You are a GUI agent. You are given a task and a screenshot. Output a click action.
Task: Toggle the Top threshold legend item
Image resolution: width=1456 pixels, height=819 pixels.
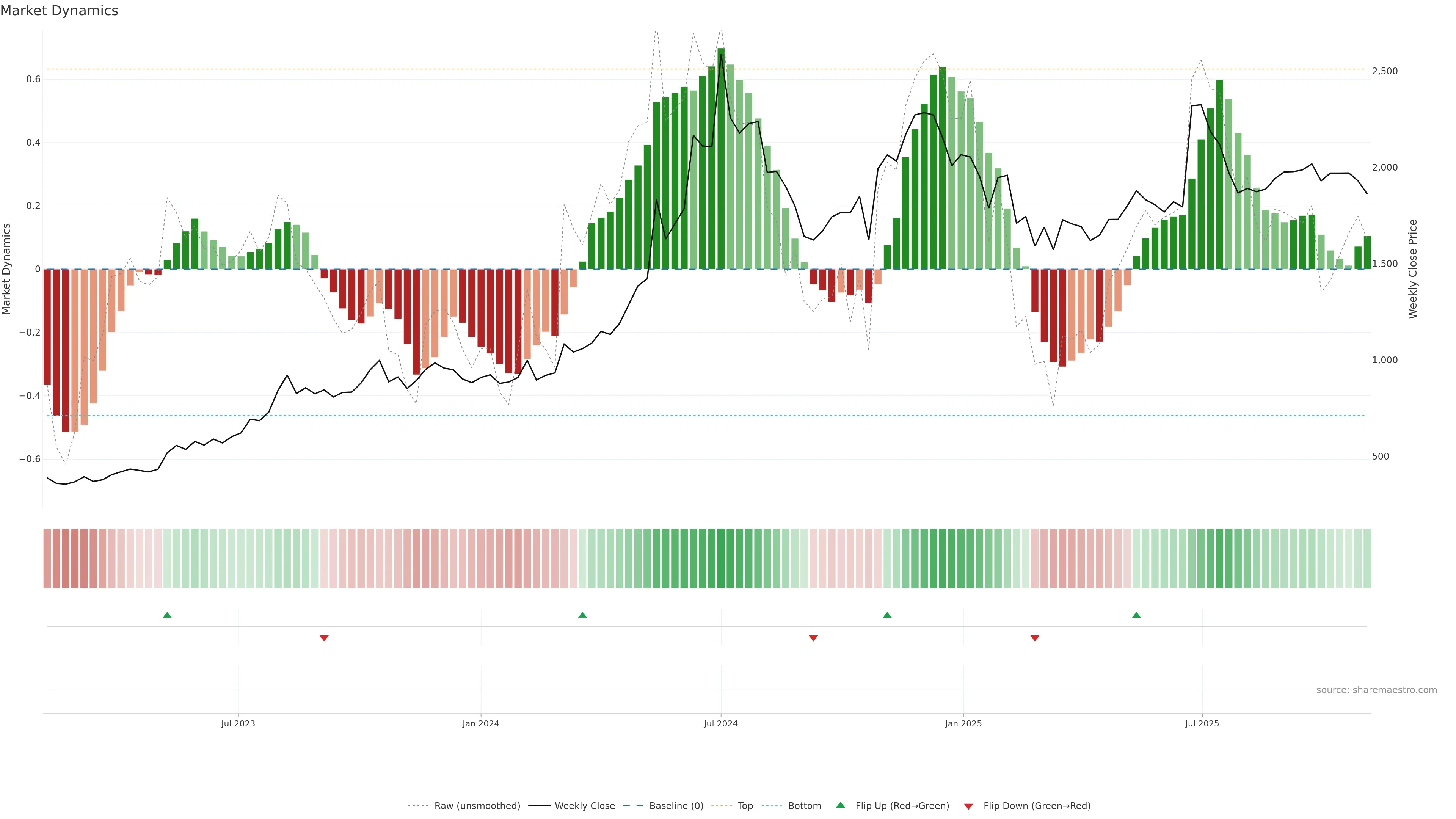tap(745, 806)
